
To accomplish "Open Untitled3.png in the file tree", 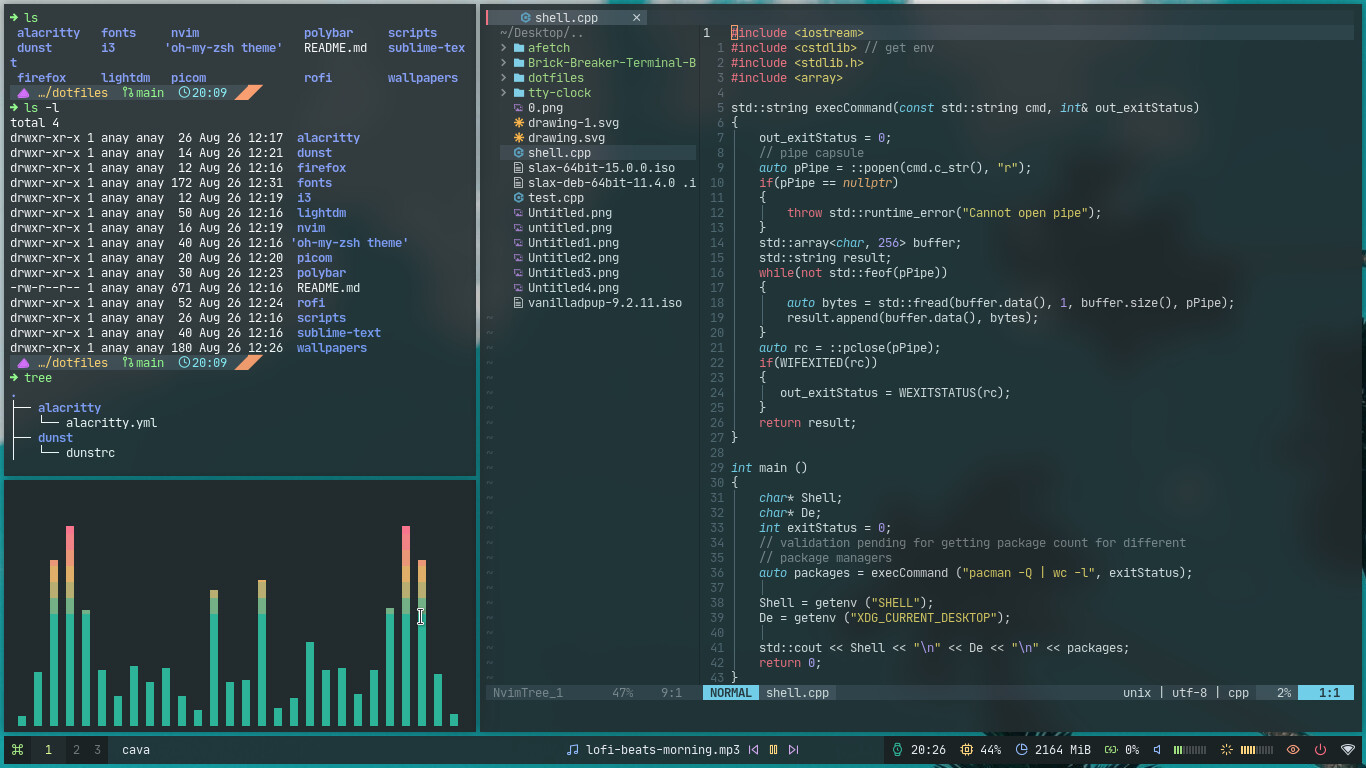I will click(573, 273).
